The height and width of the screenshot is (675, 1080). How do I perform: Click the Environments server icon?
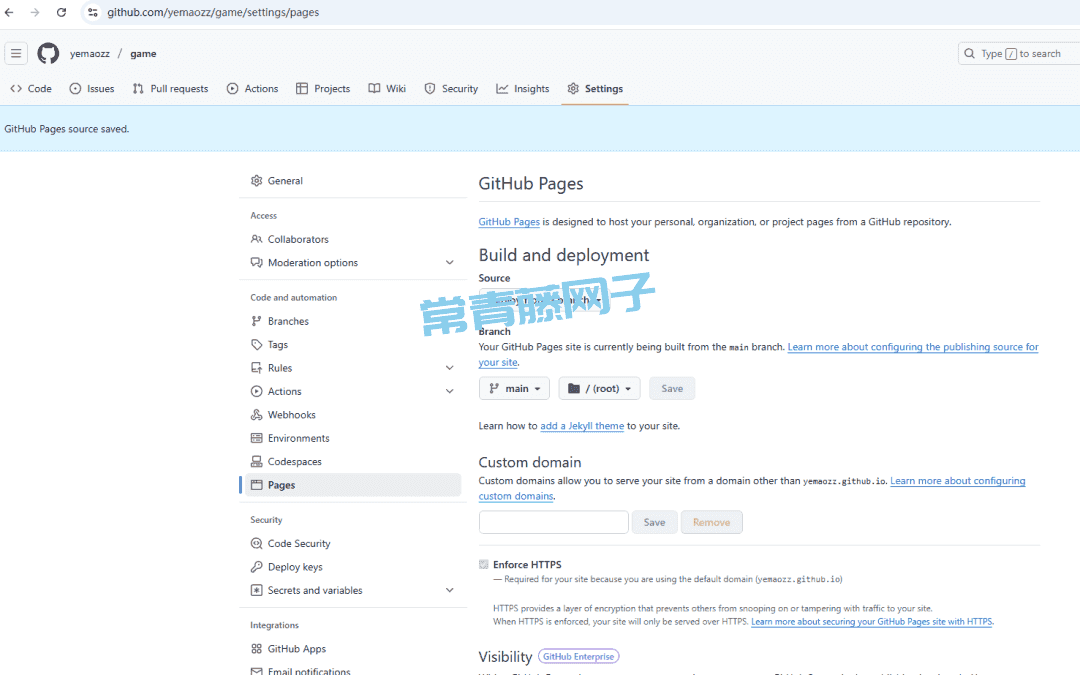[x=256, y=438]
